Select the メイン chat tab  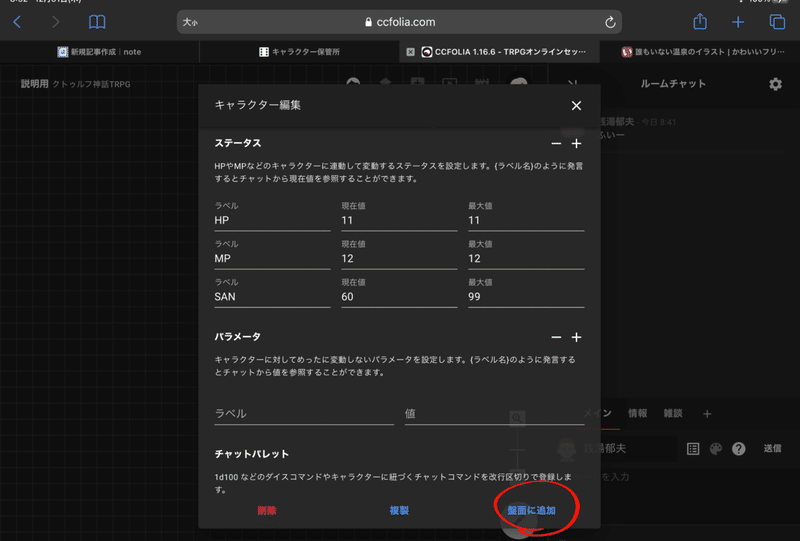[597, 413]
